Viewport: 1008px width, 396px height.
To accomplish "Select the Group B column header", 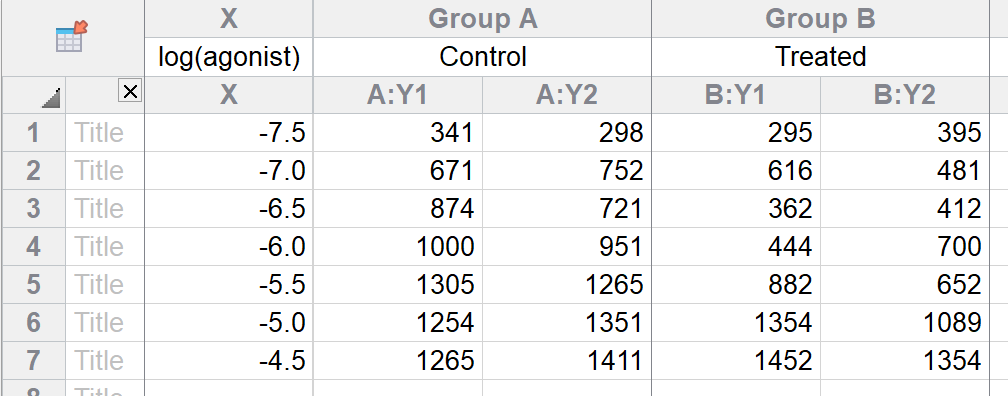I will [x=820, y=19].
